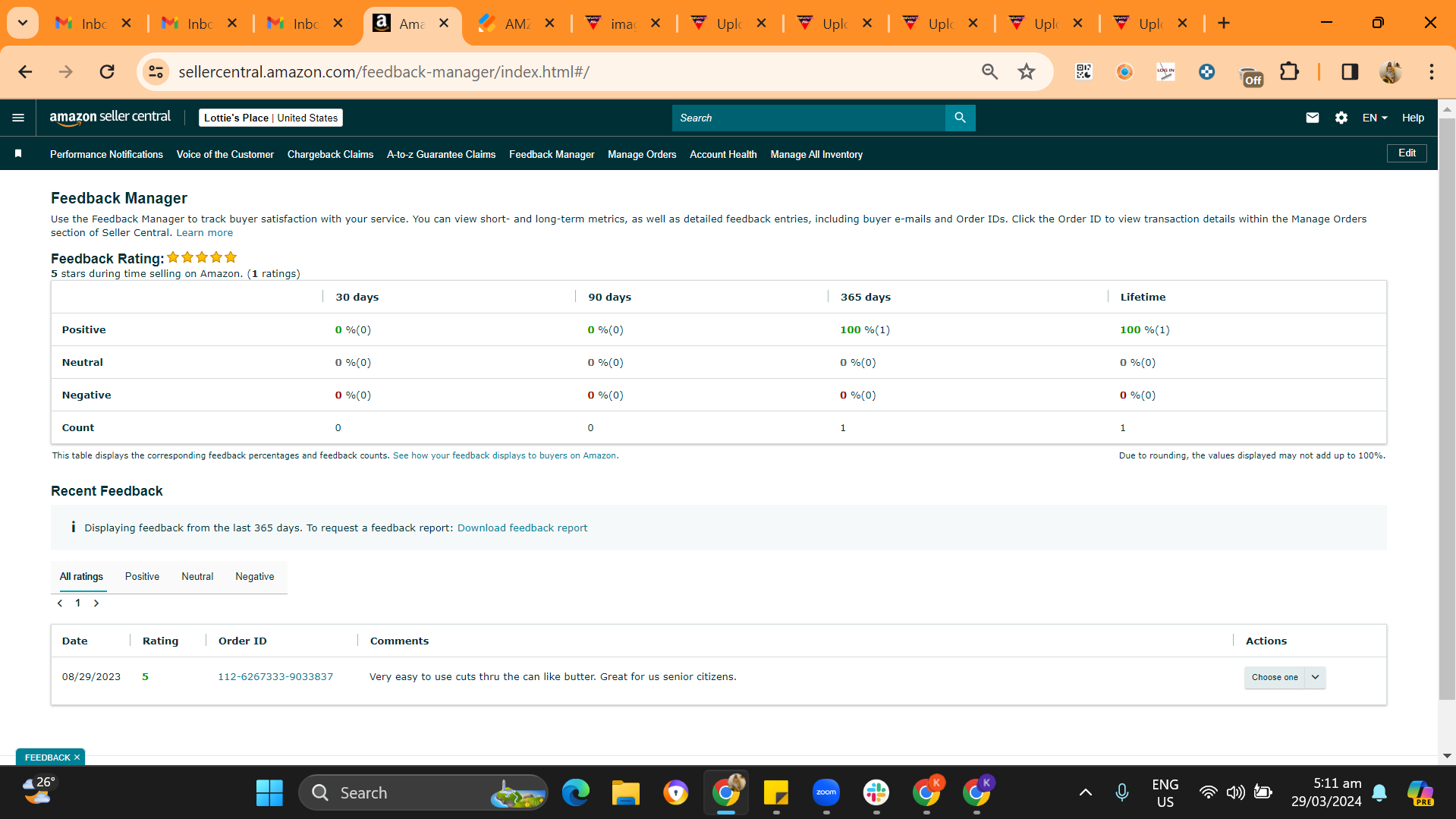The height and width of the screenshot is (819, 1456).
Task: Bookmark this page with the star icon
Action: pyautogui.click(x=1027, y=71)
